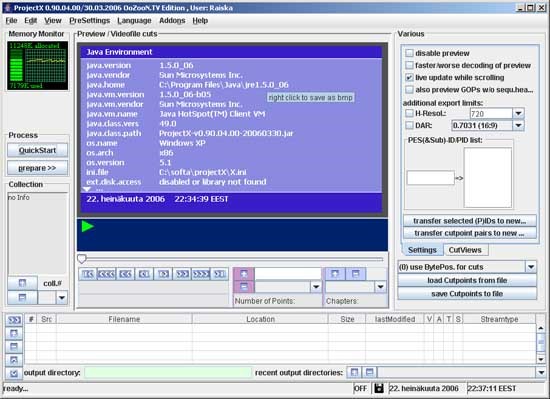Click the arrow icon above the output directory checkmark
550x399 pixels.
tap(14, 360)
